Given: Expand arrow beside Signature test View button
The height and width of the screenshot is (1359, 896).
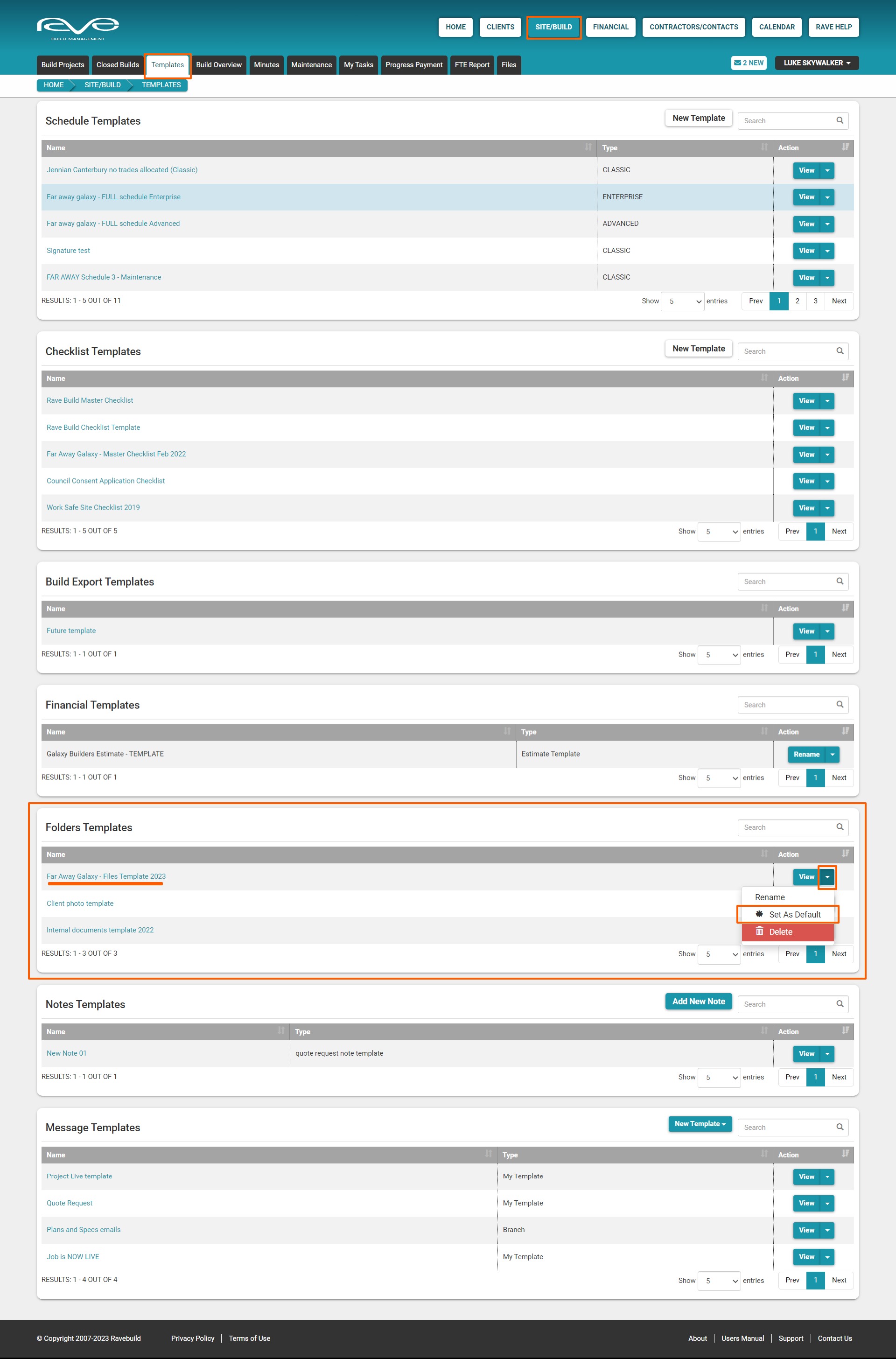Looking at the screenshot, I should 827,251.
